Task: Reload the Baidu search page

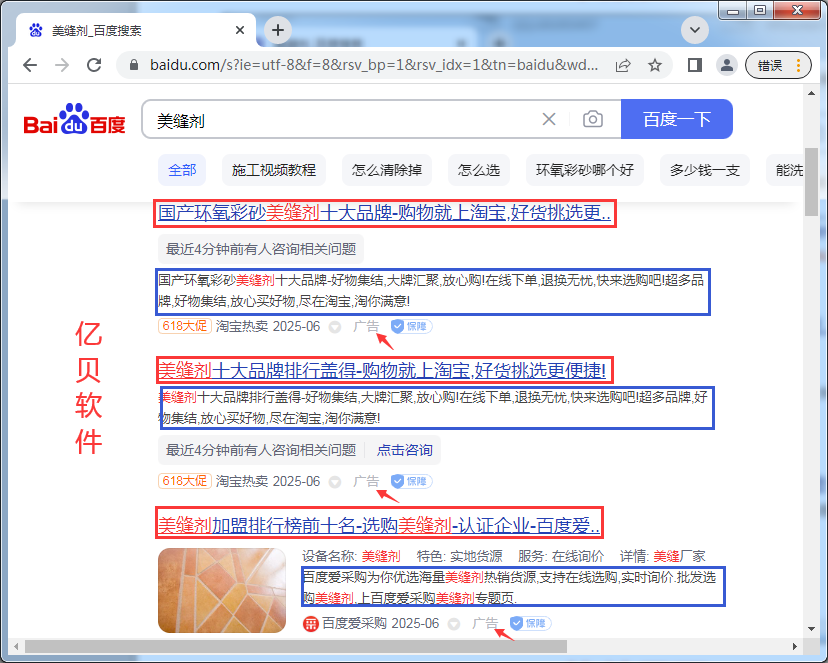Action: click(94, 65)
